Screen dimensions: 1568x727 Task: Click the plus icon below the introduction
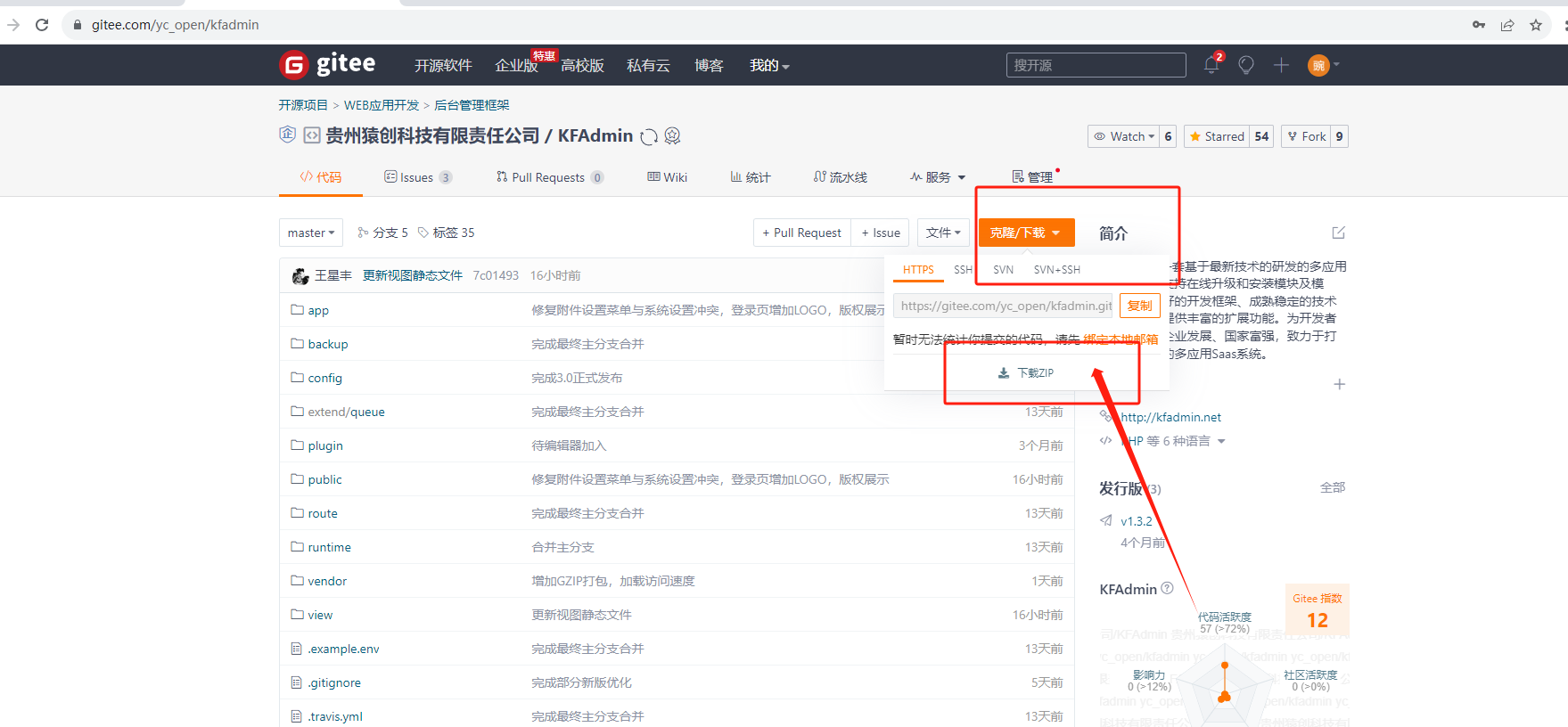pyautogui.click(x=1339, y=384)
